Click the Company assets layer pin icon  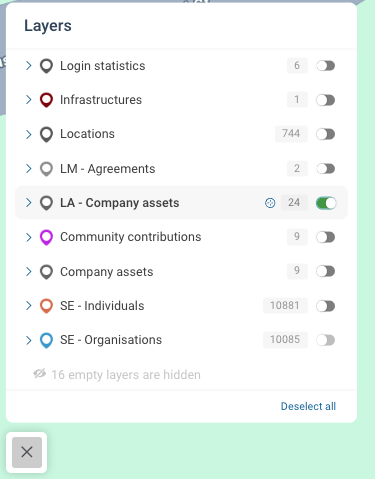click(x=46, y=272)
